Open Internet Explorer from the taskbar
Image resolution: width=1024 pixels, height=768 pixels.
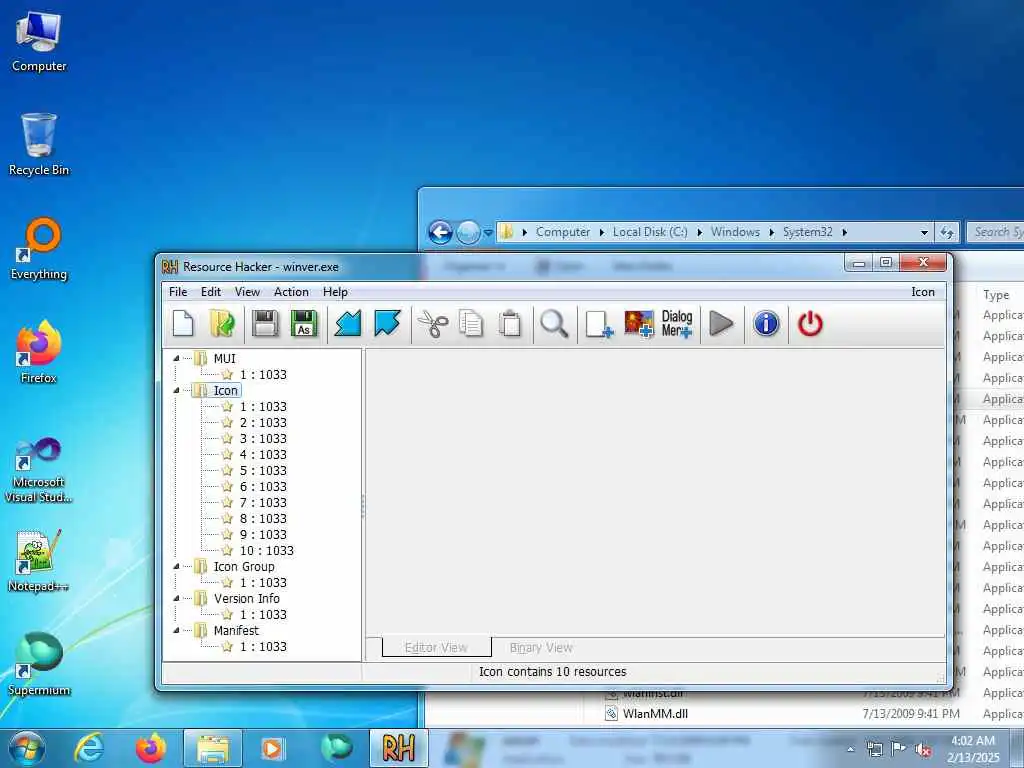pos(88,748)
